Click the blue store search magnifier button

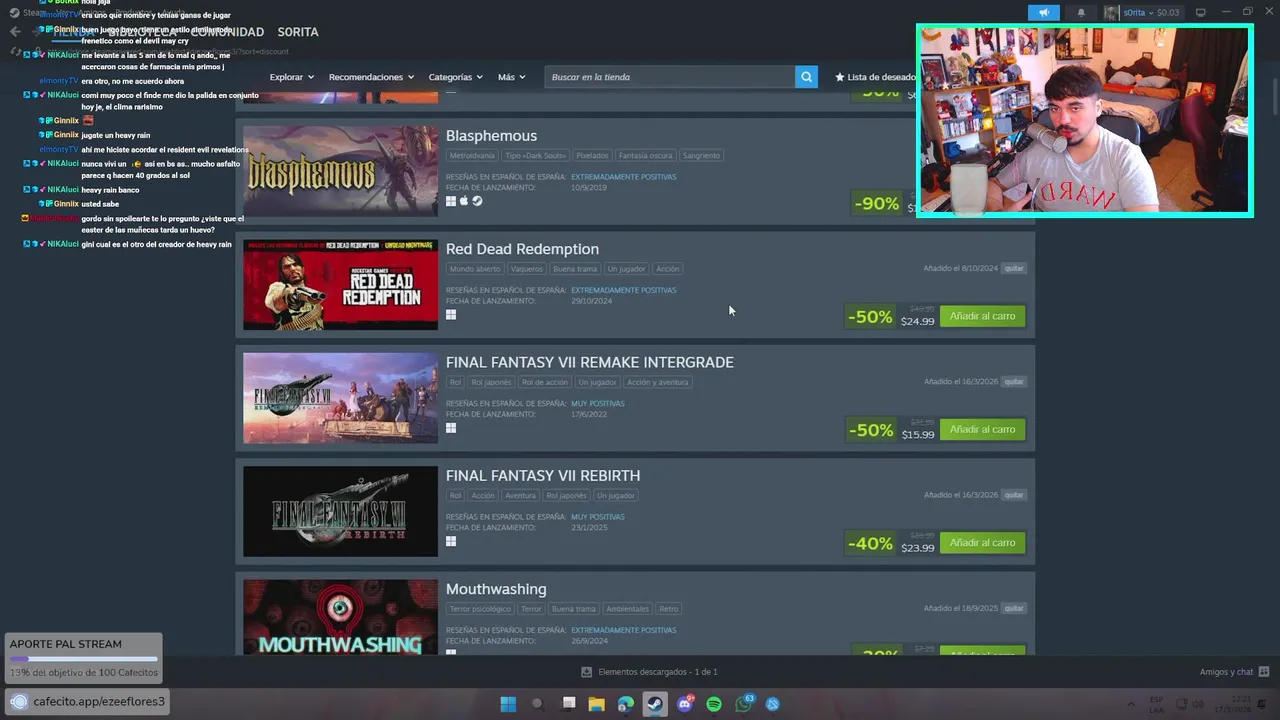point(806,77)
